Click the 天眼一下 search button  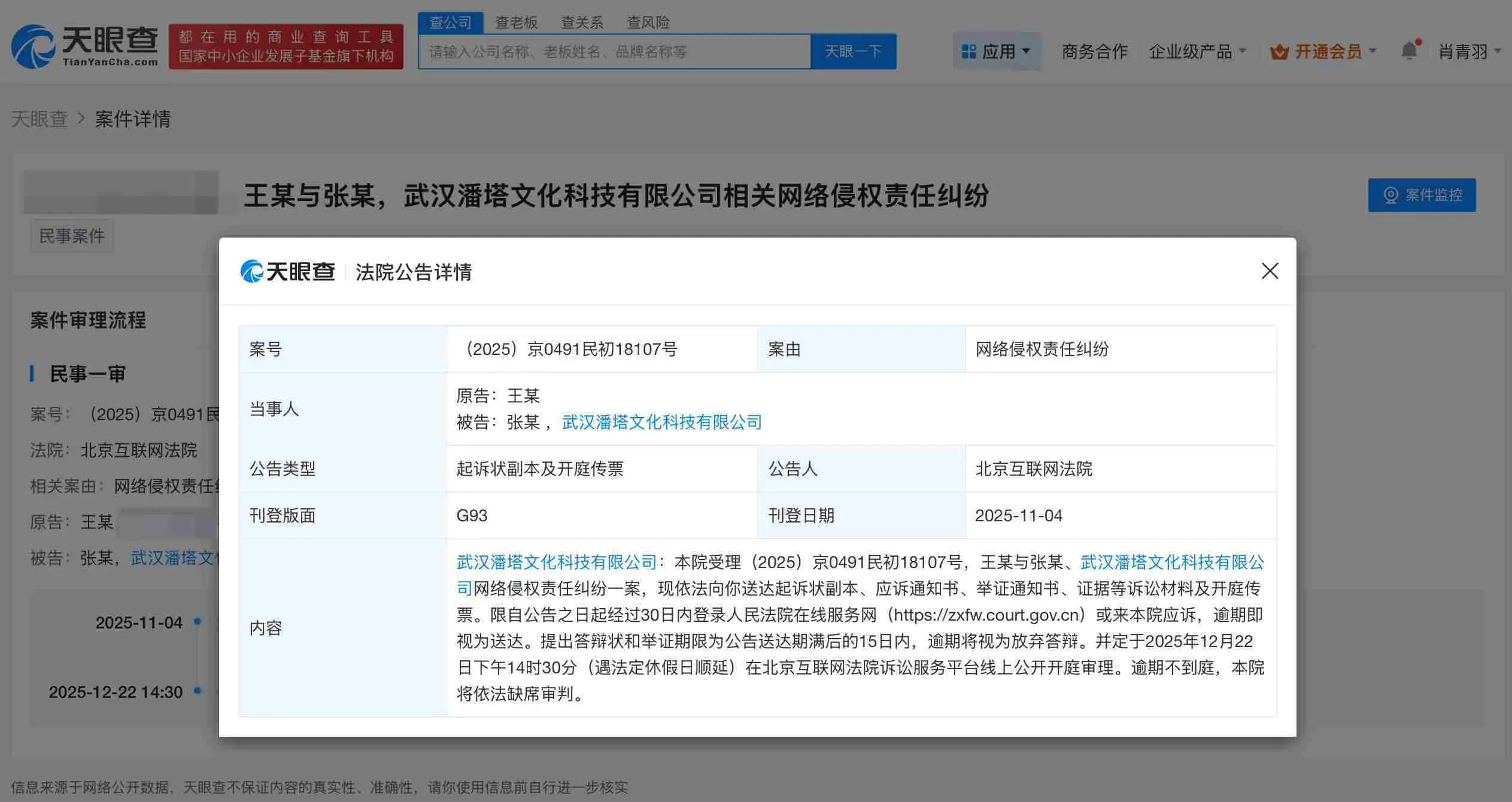click(854, 51)
